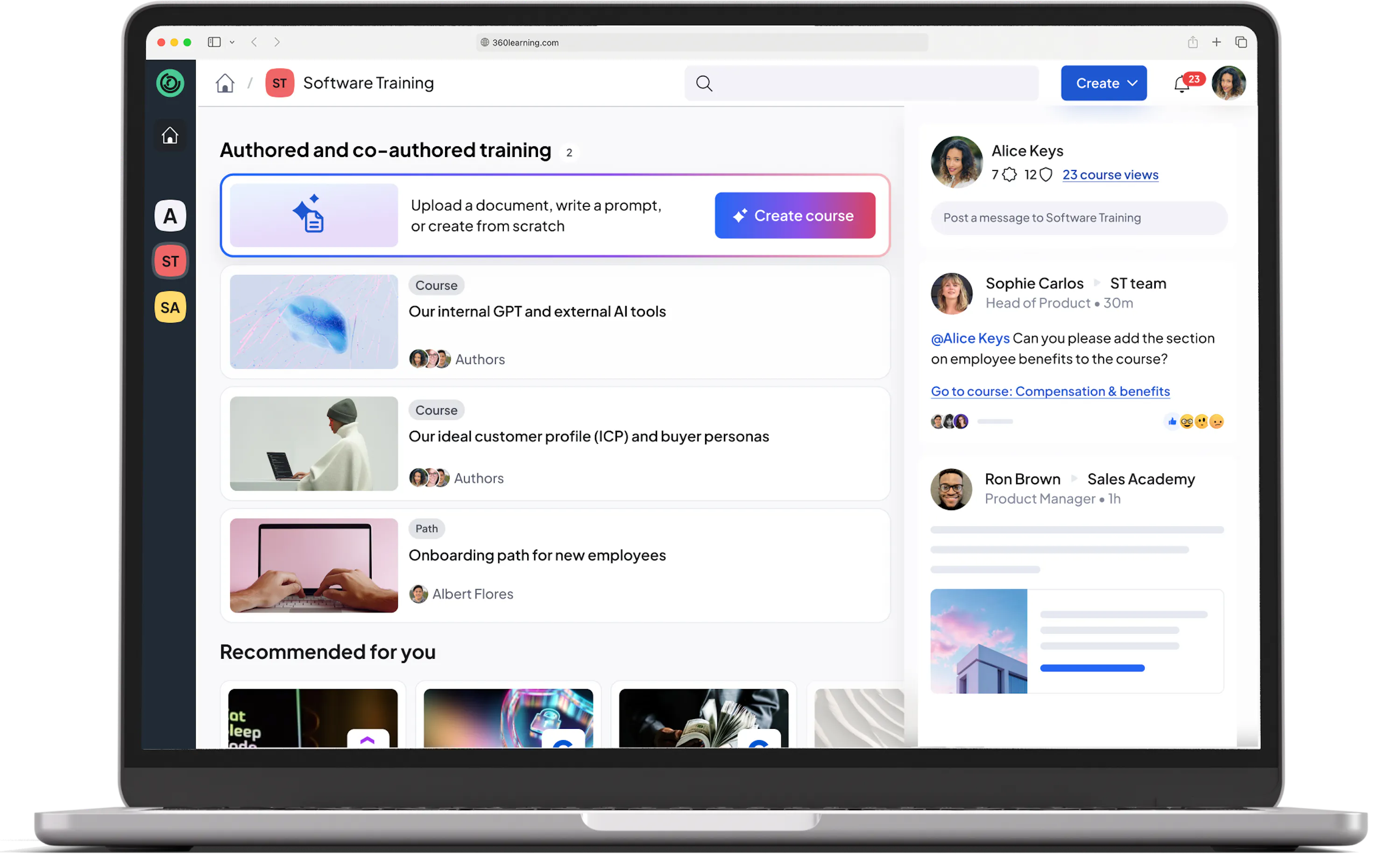Click the blue progress bar in Ron Brown's post

click(1091, 668)
